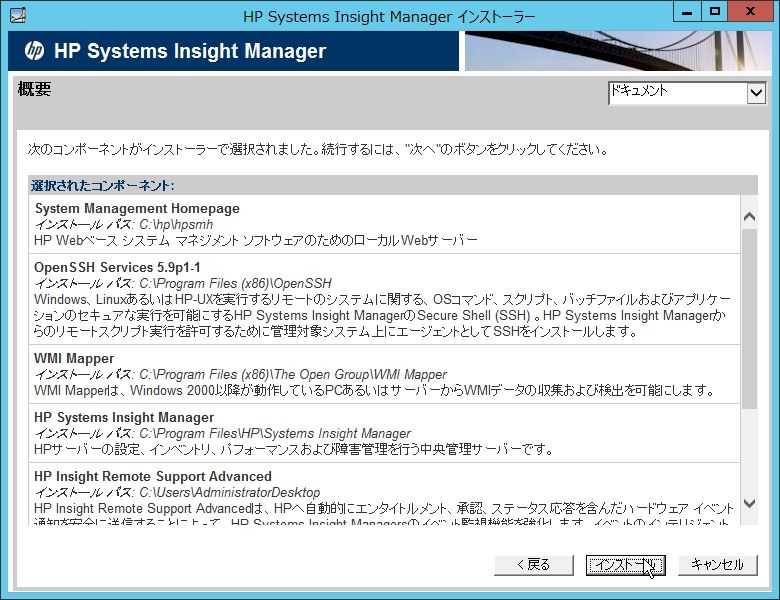Image resolution: width=780 pixels, height=600 pixels.
Task: Click the インストール (Install) button
Action: (626, 565)
